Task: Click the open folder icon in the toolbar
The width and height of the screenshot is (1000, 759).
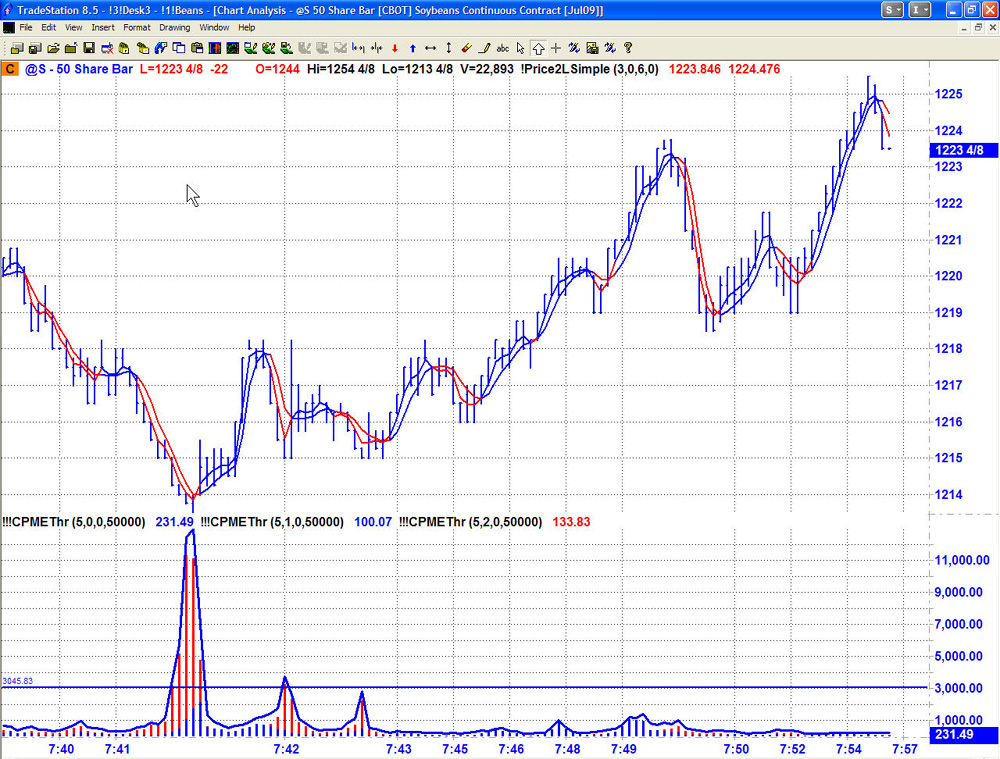Action: [53, 48]
